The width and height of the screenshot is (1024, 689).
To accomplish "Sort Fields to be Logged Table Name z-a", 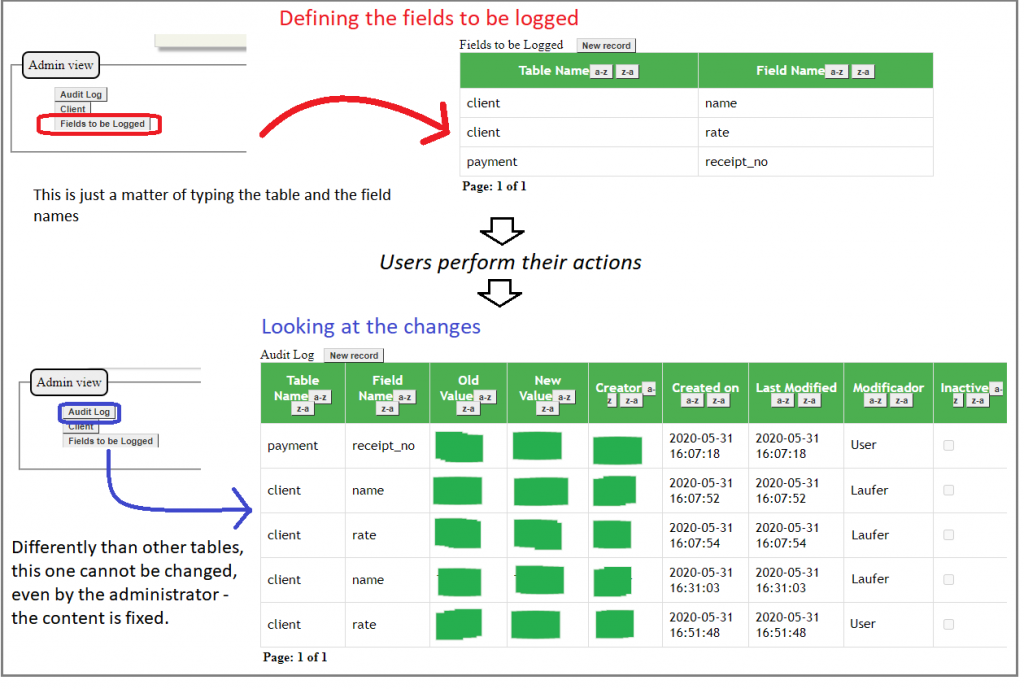I will 627,72.
